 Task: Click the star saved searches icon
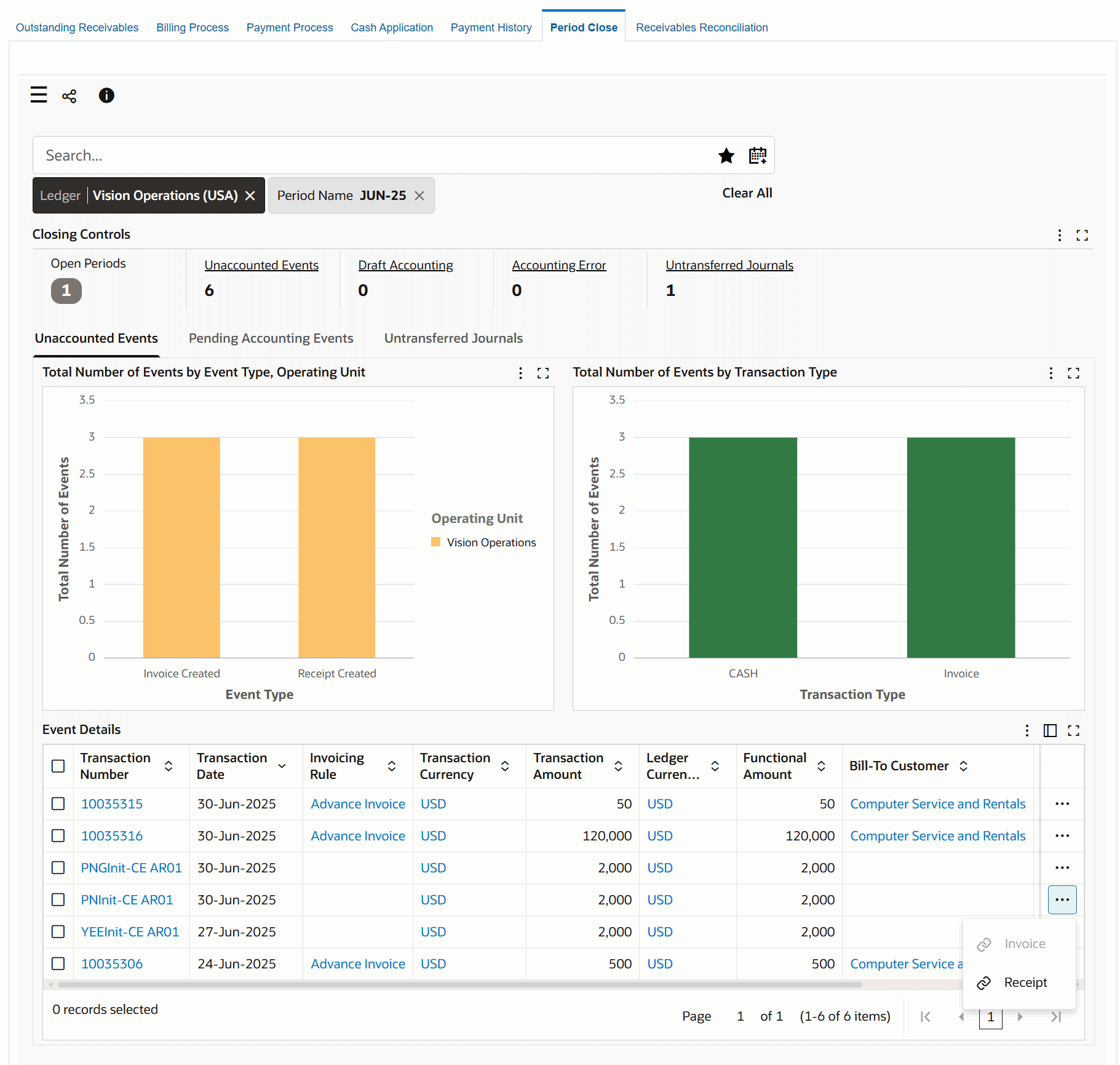726,156
